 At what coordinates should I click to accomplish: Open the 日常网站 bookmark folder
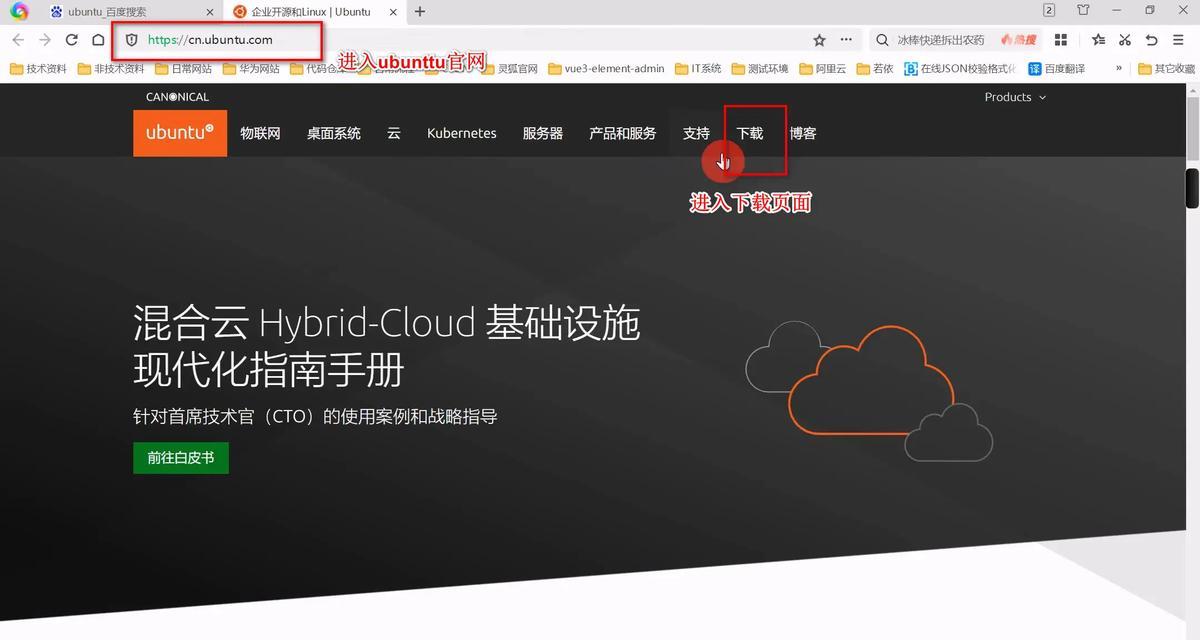(183, 69)
